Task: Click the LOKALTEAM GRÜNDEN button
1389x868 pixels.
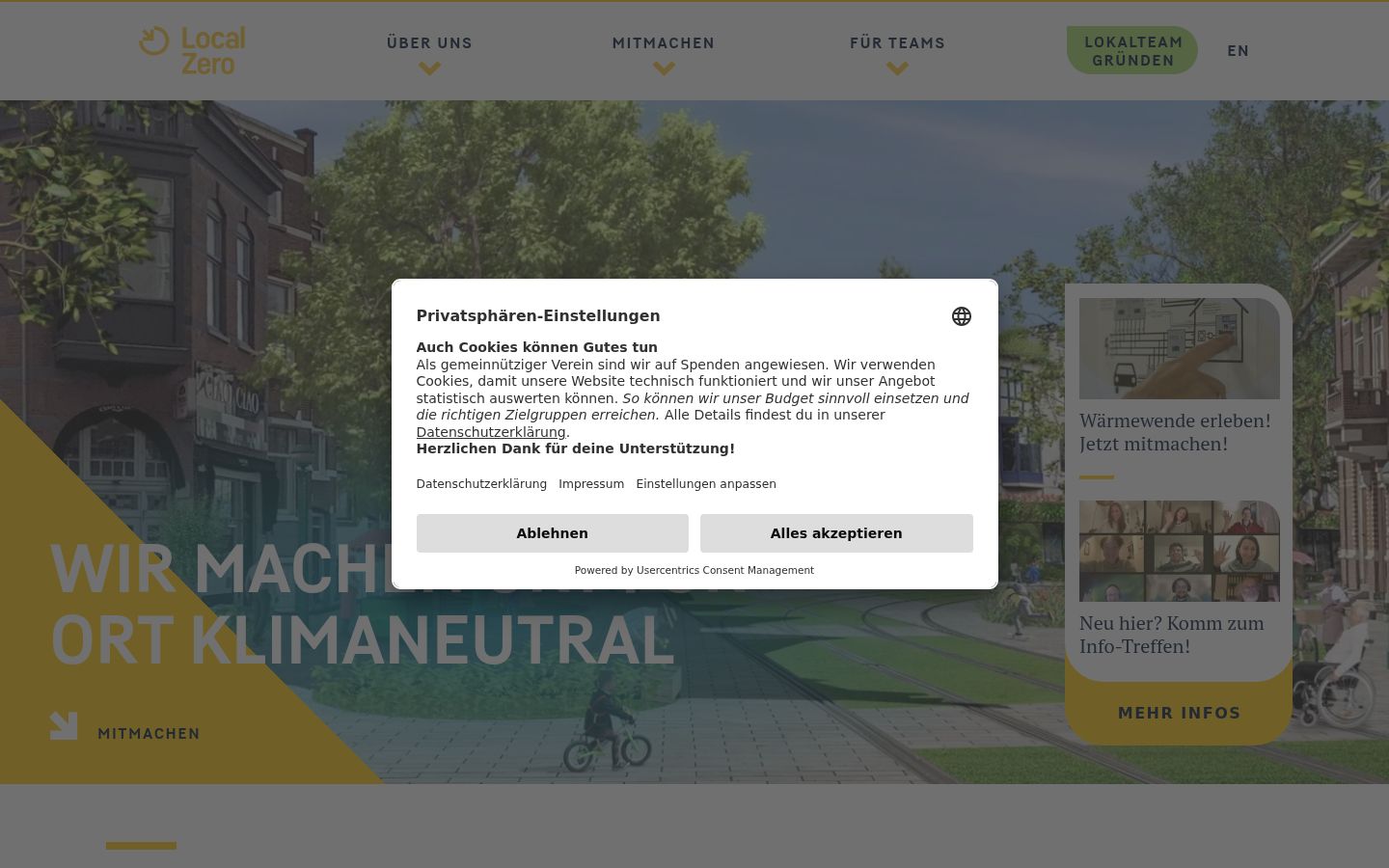Action: (1132, 50)
